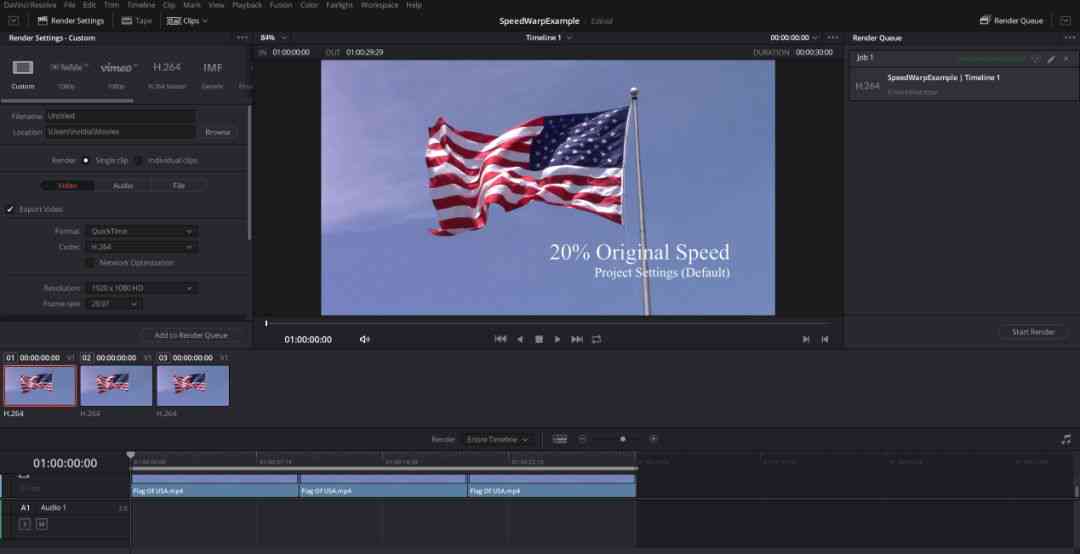This screenshot has height=554, width=1080.
Task: Click the timeline view options icon
Action: pos(560,439)
